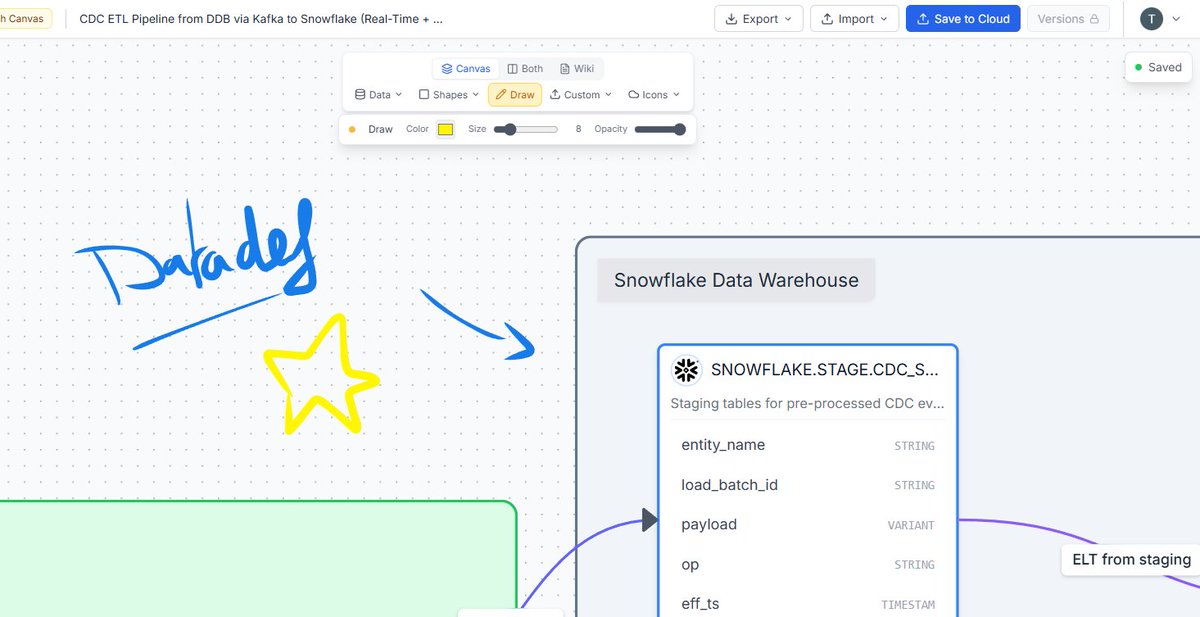This screenshot has height=617, width=1200.
Task: Click the staging tables description text
Action: [807, 404]
